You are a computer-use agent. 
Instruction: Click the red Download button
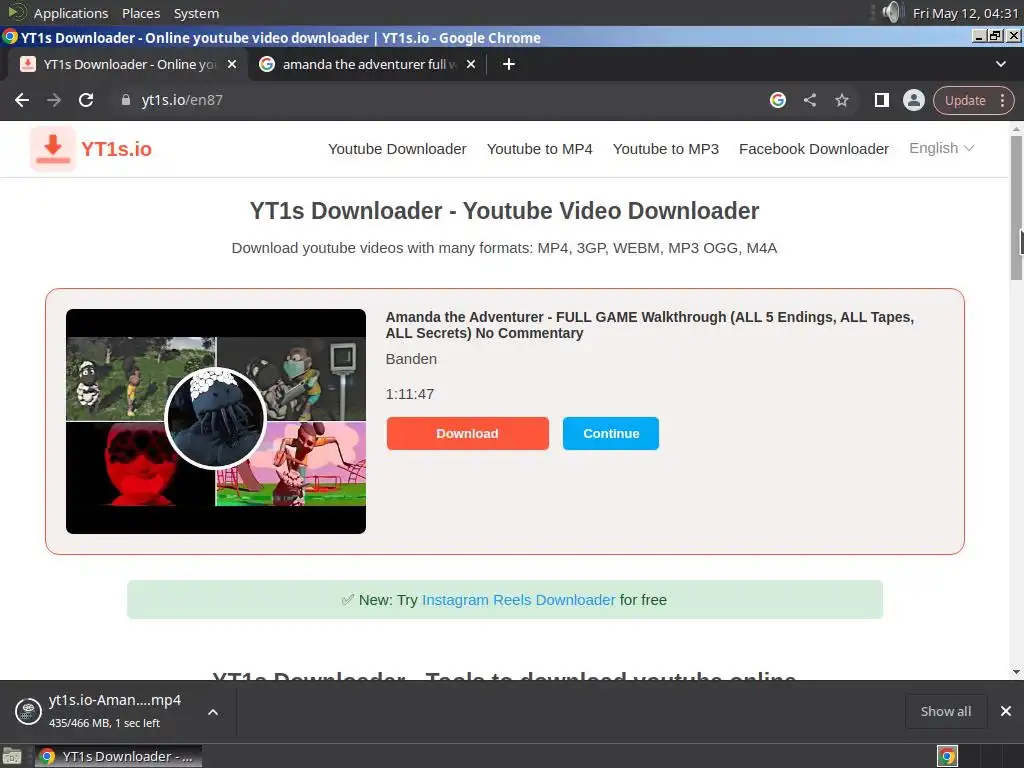point(468,434)
